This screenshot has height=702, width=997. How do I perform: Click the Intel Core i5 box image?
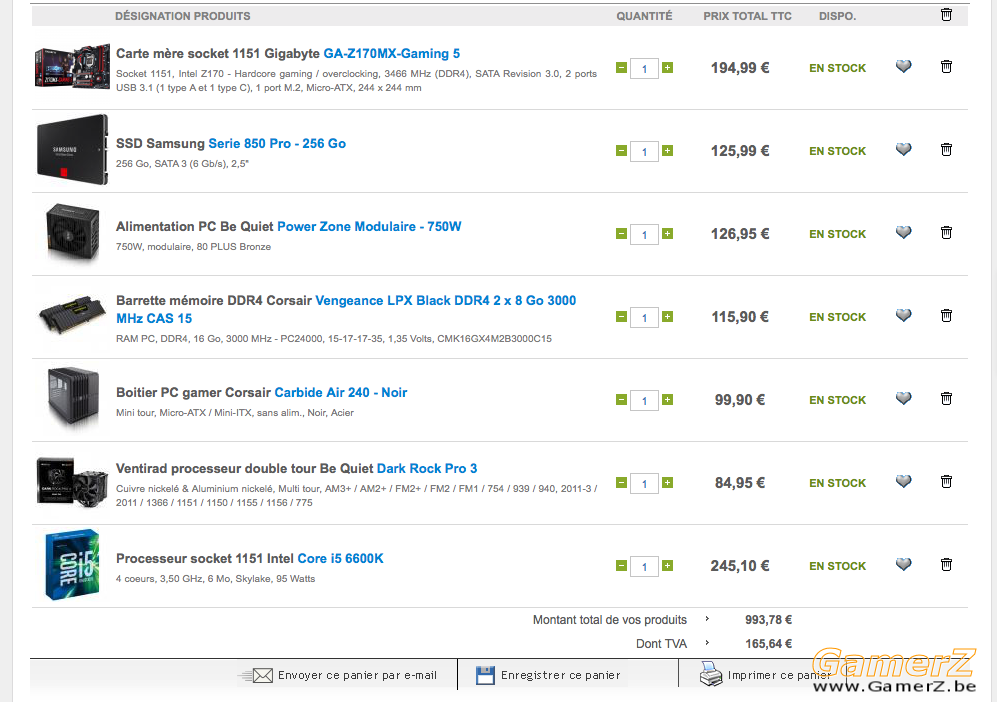pos(72,565)
